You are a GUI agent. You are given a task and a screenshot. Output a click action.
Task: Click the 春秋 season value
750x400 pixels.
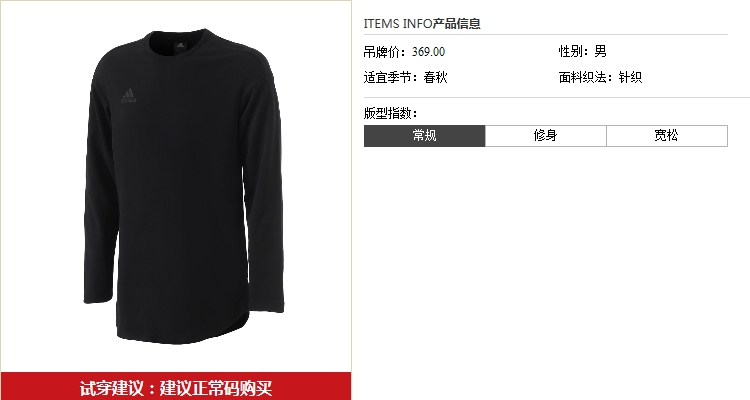(x=435, y=78)
